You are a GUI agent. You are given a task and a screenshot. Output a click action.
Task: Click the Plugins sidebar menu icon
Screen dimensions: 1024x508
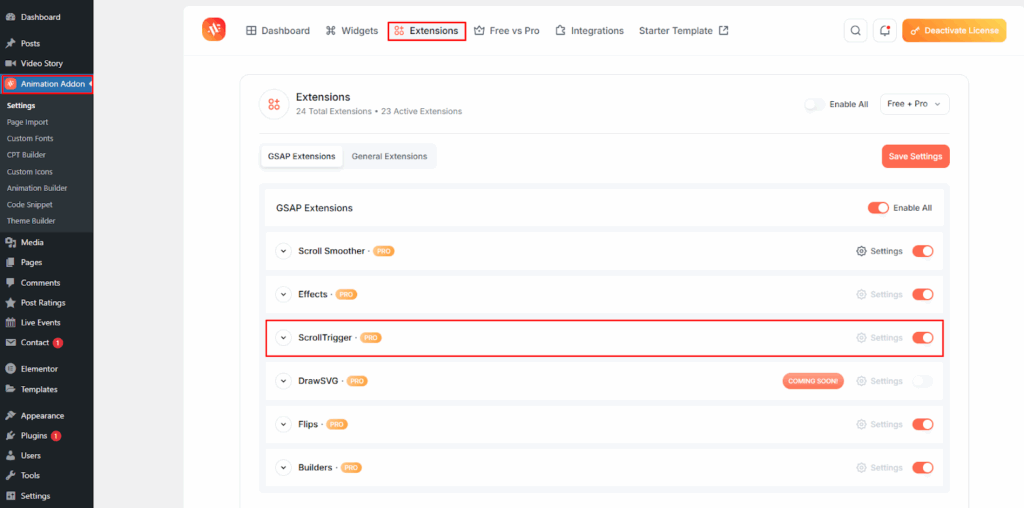point(10,436)
